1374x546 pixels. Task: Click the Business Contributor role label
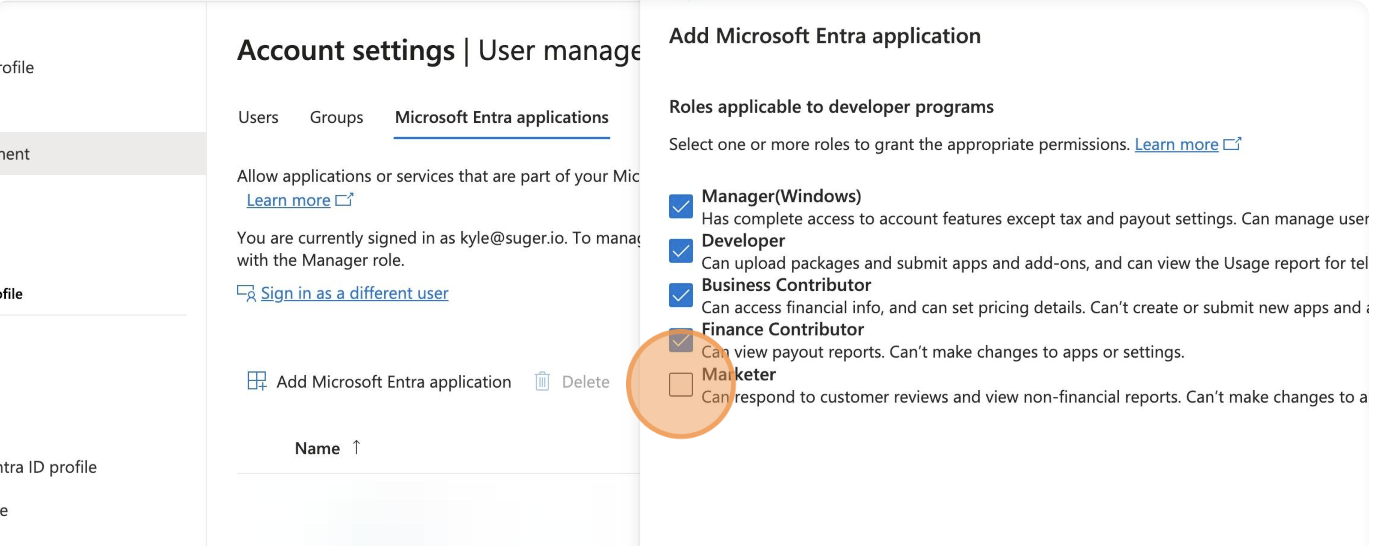pyautogui.click(x=786, y=284)
